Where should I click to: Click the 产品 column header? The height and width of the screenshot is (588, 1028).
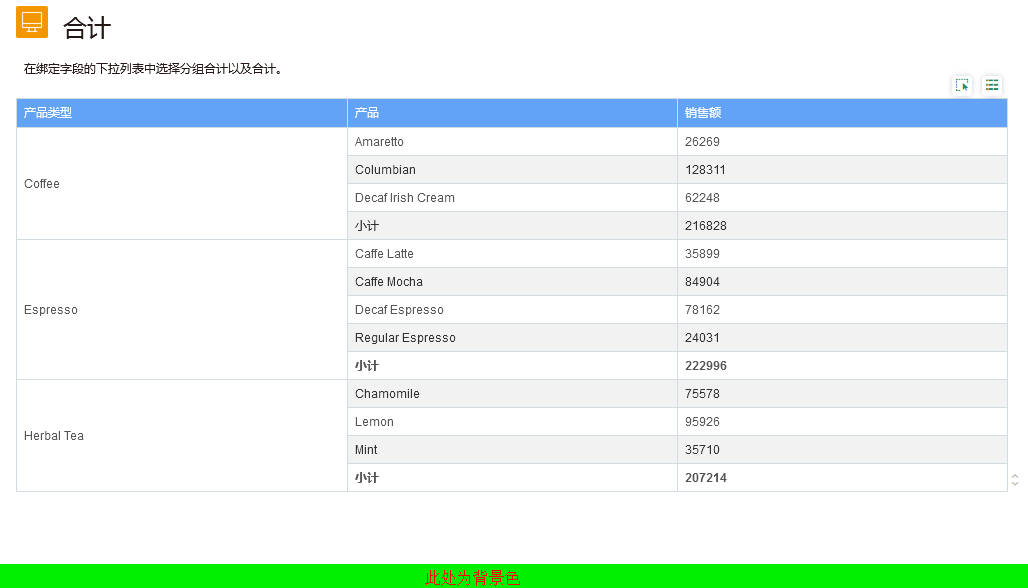click(367, 113)
